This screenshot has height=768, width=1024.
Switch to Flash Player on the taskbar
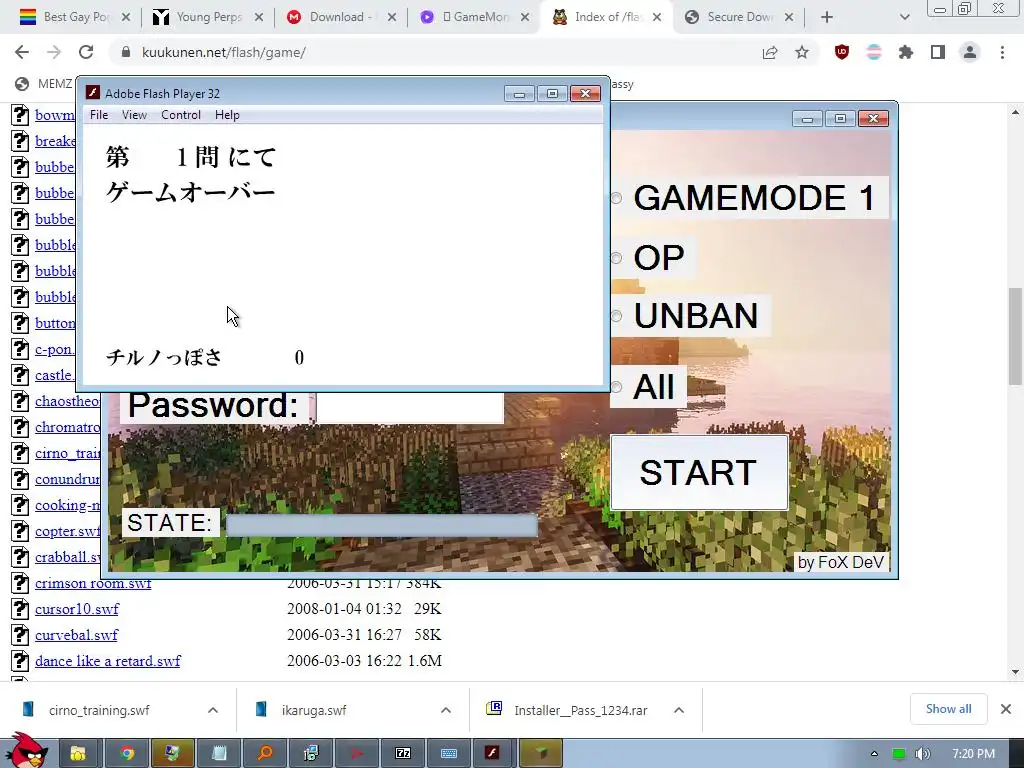(x=494, y=754)
